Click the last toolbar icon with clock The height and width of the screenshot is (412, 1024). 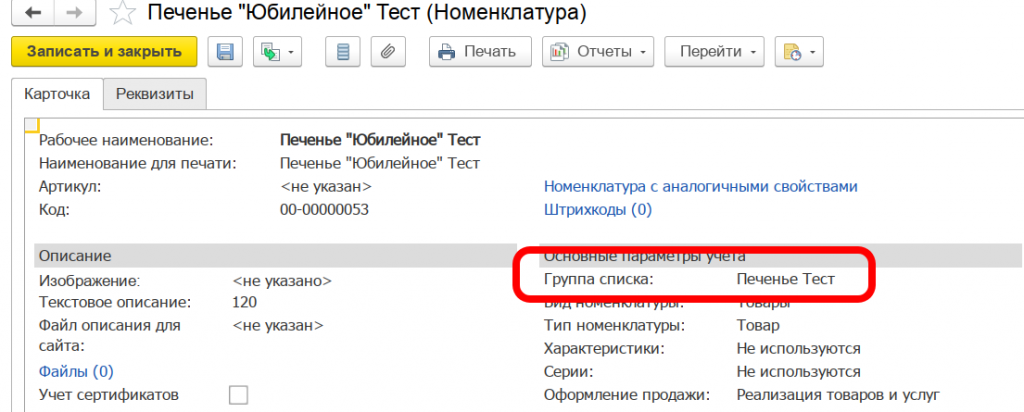point(800,51)
